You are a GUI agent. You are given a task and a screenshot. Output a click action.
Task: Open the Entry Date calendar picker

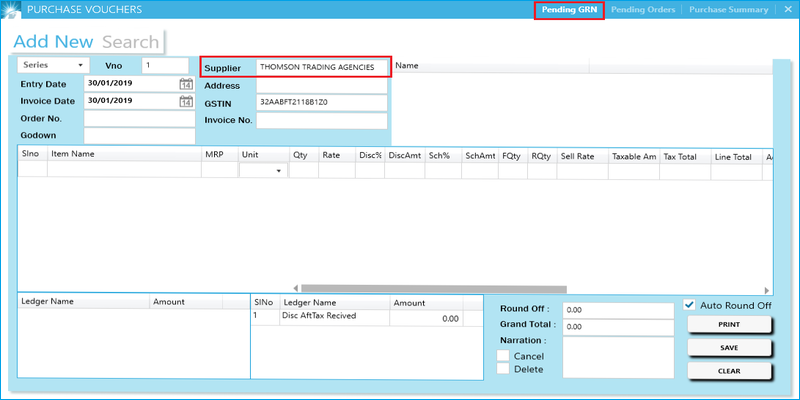[x=186, y=84]
